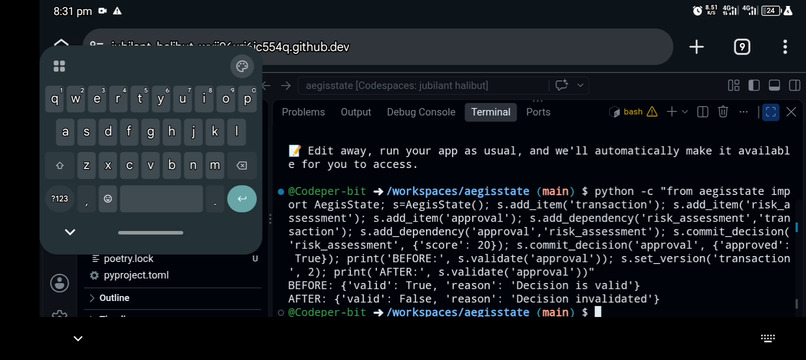Close the terminal panel
The image size is (806, 360).
click(791, 112)
